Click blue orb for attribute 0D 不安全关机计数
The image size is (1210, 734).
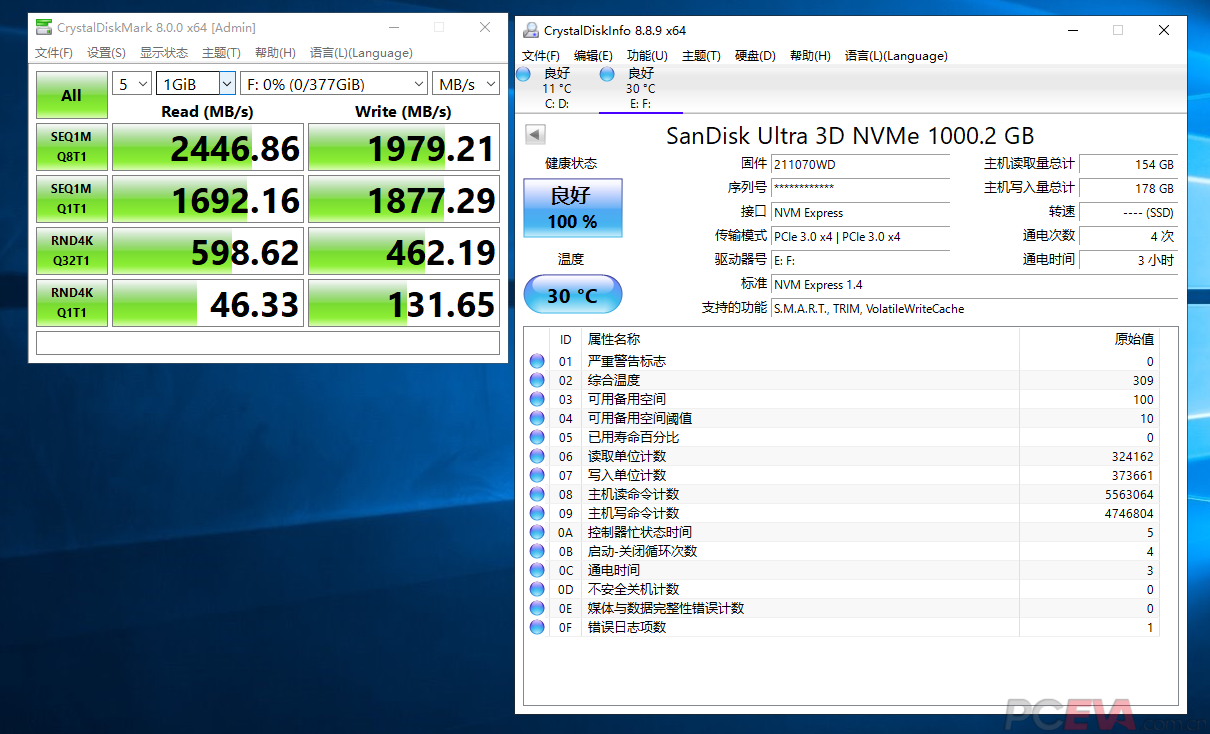538,589
